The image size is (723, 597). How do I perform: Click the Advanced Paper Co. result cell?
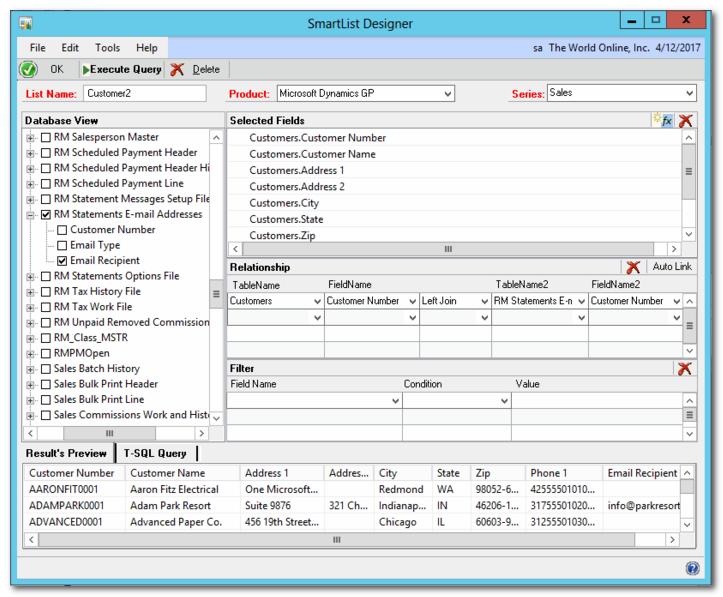(x=176, y=522)
